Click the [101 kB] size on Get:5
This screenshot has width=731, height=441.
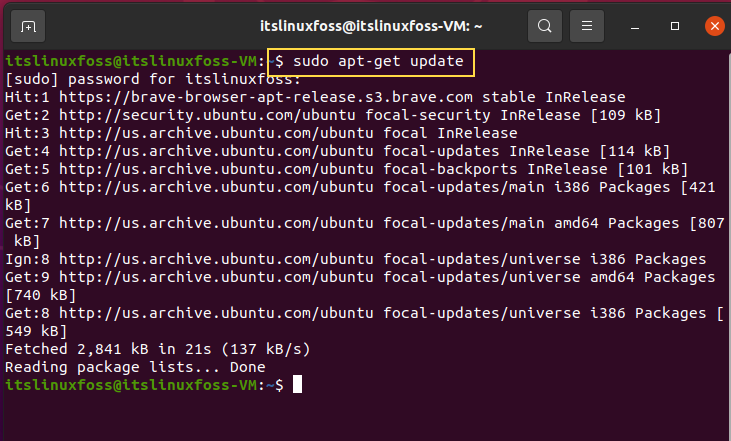coord(653,169)
